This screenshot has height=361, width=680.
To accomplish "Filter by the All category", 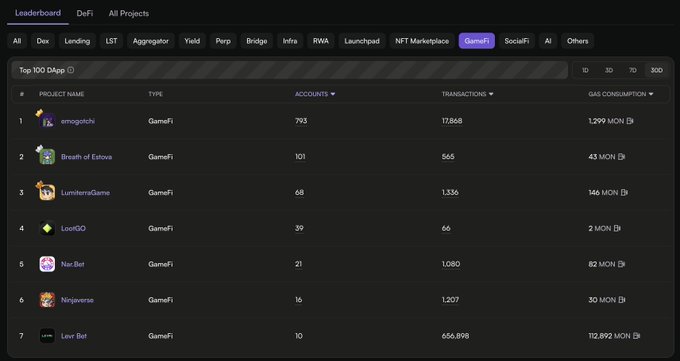I will tap(17, 41).
